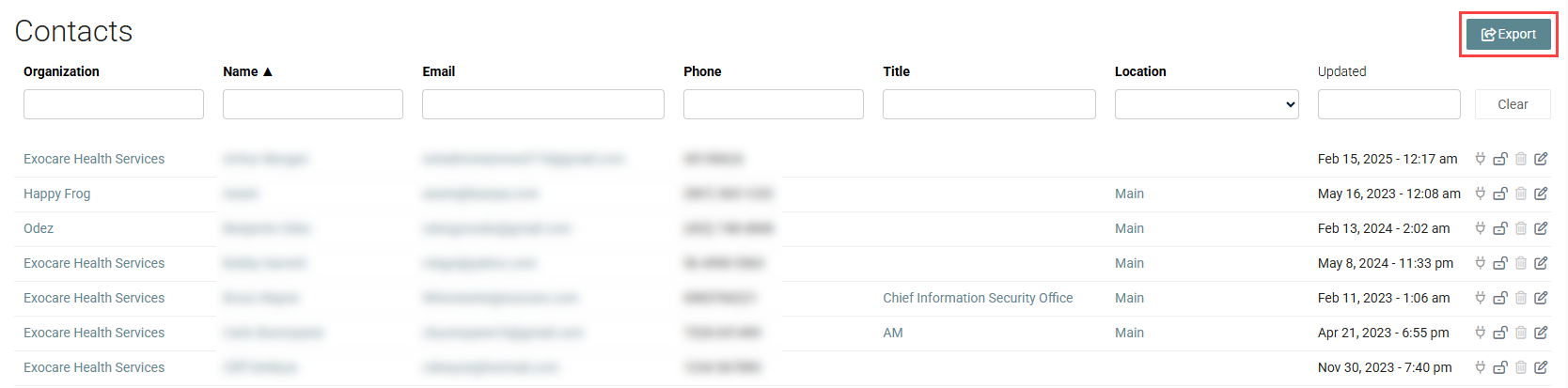The image size is (1568, 388).
Task: Sort the table by Updated column
Action: pyautogui.click(x=1341, y=71)
